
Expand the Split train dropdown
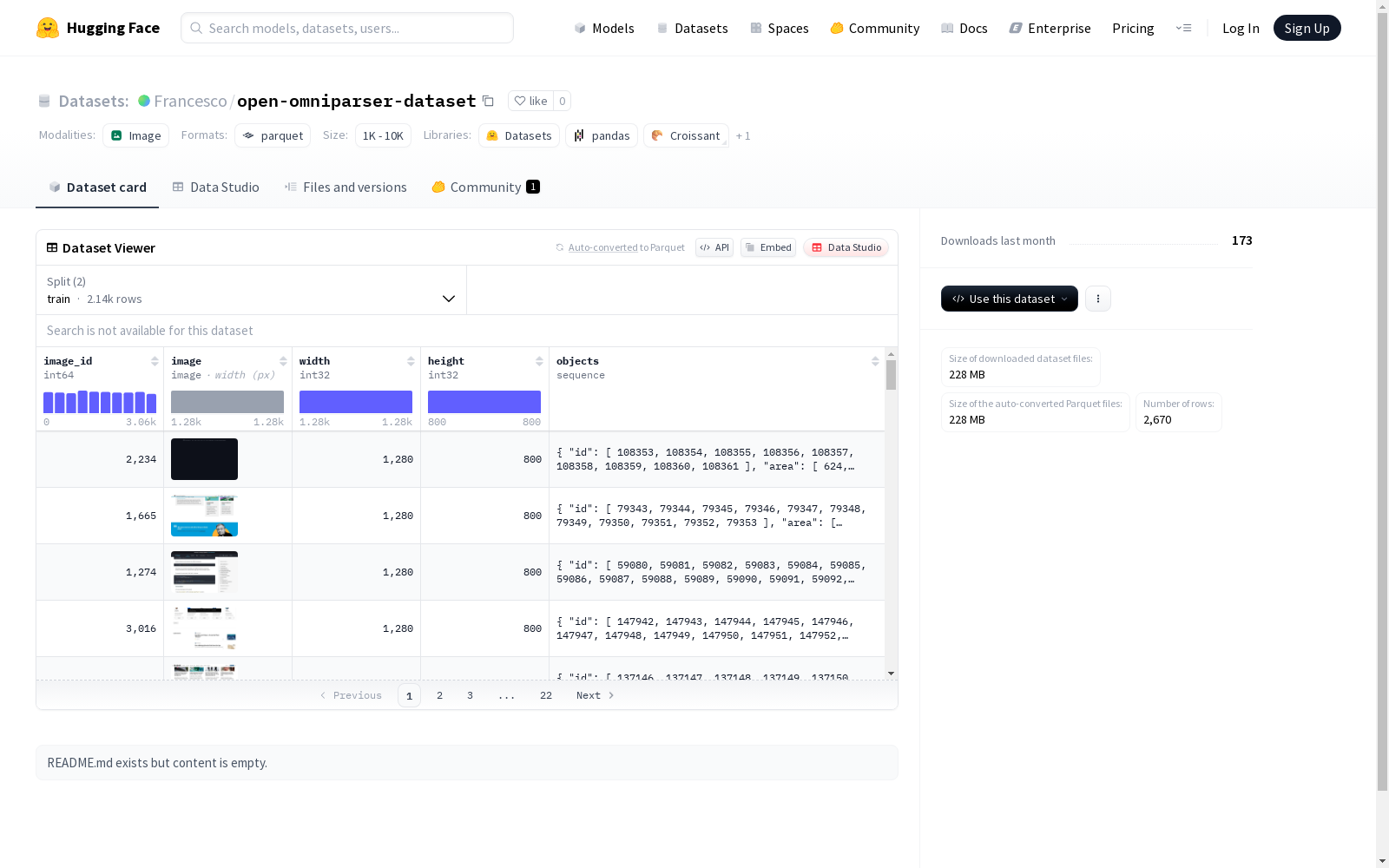coord(251,290)
